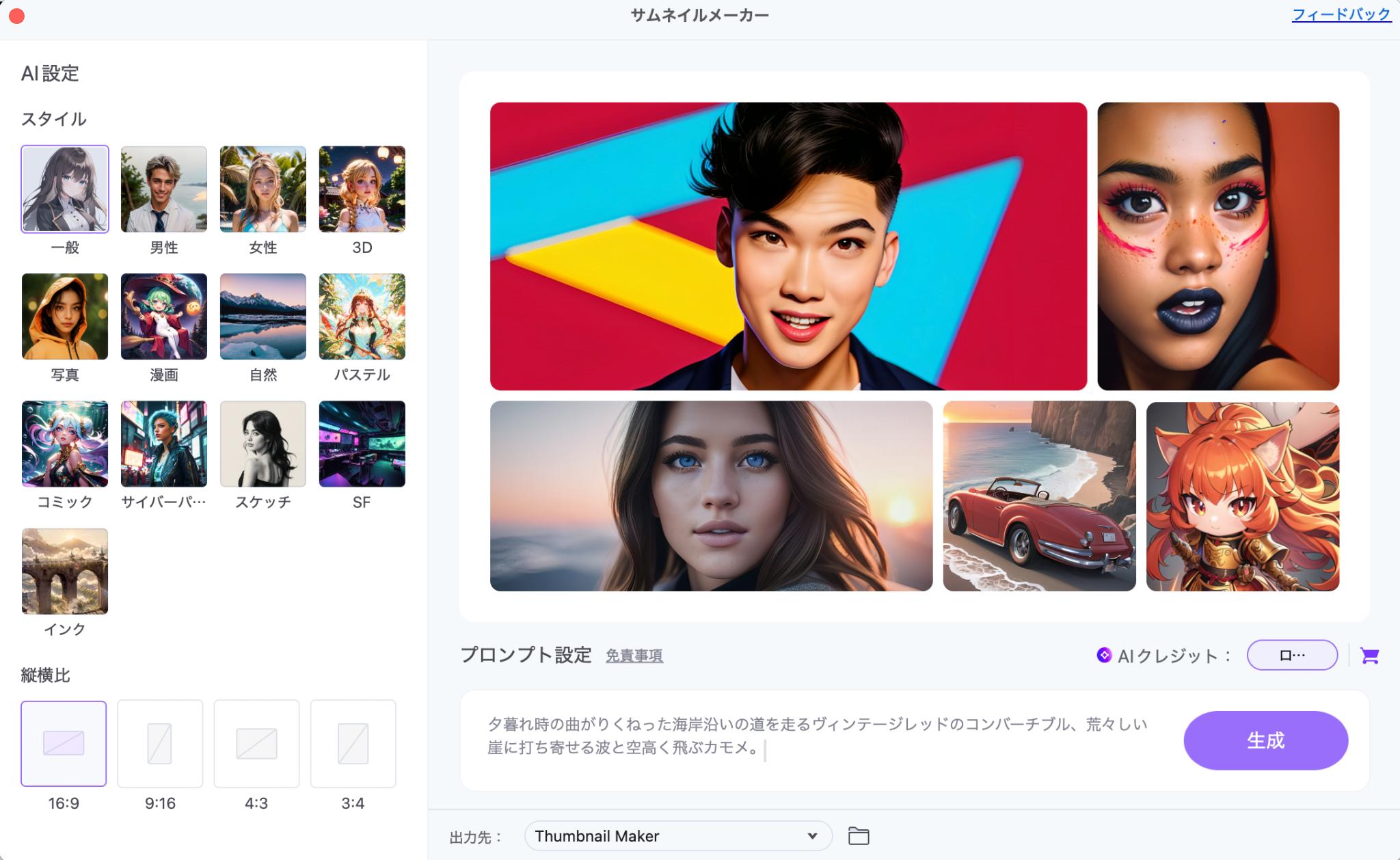Click the orange-haired anime fox girl sample
Screen dimensions: 1400x860
pos(1243,496)
